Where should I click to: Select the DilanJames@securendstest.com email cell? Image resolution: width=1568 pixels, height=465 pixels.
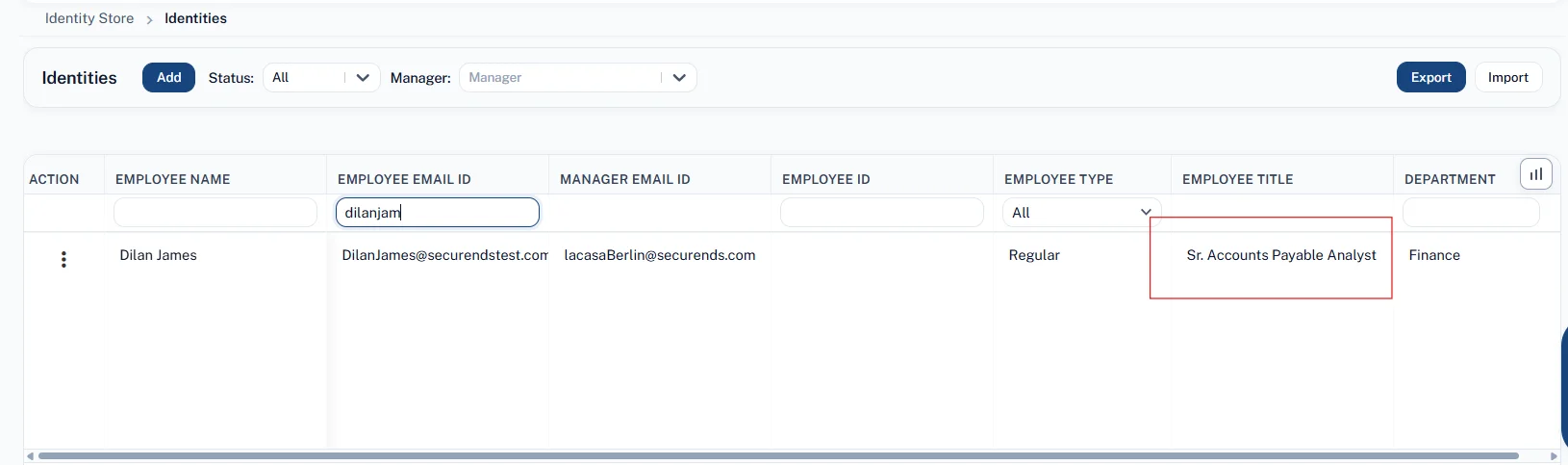pos(444,255)
